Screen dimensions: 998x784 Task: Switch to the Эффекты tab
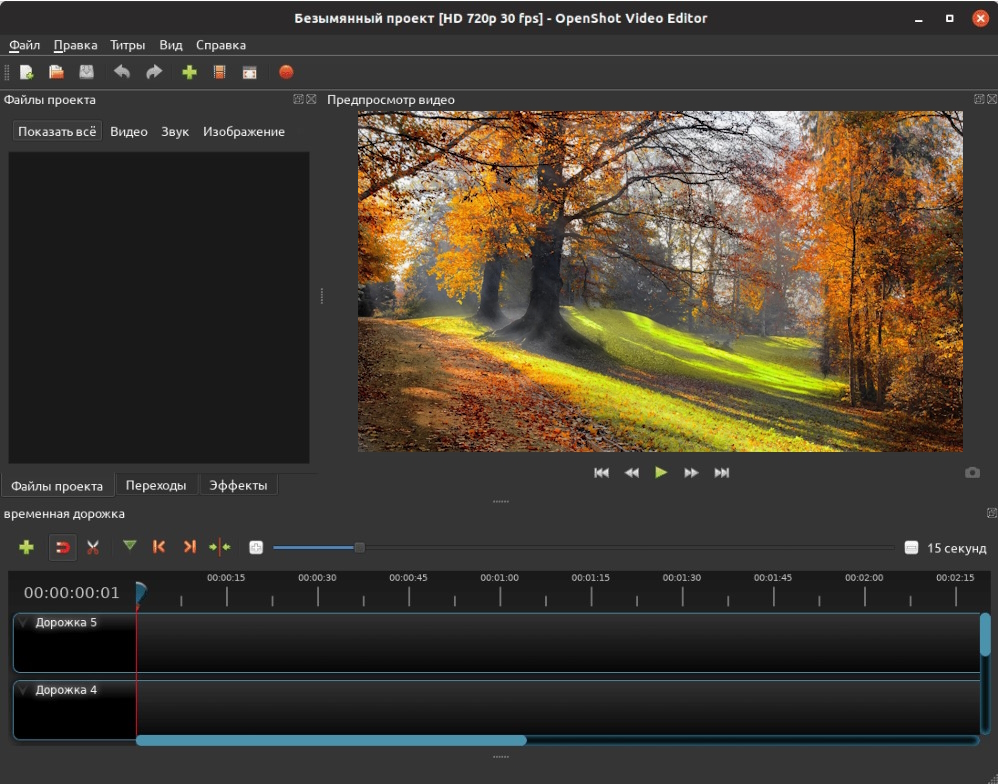[238, 485]
